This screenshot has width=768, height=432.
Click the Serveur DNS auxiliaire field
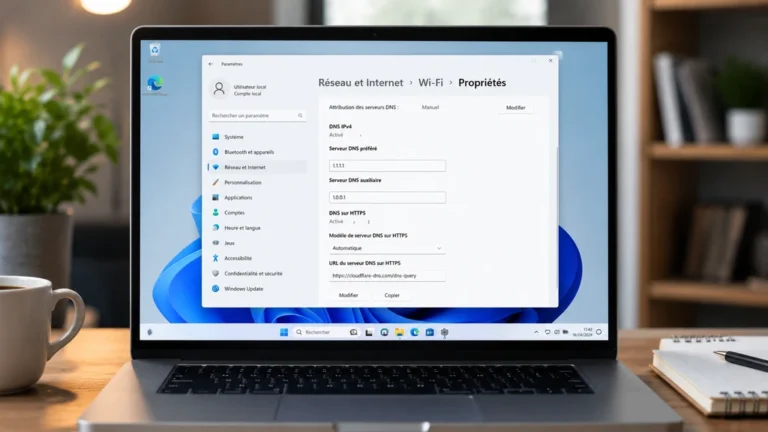coord(387,197)
